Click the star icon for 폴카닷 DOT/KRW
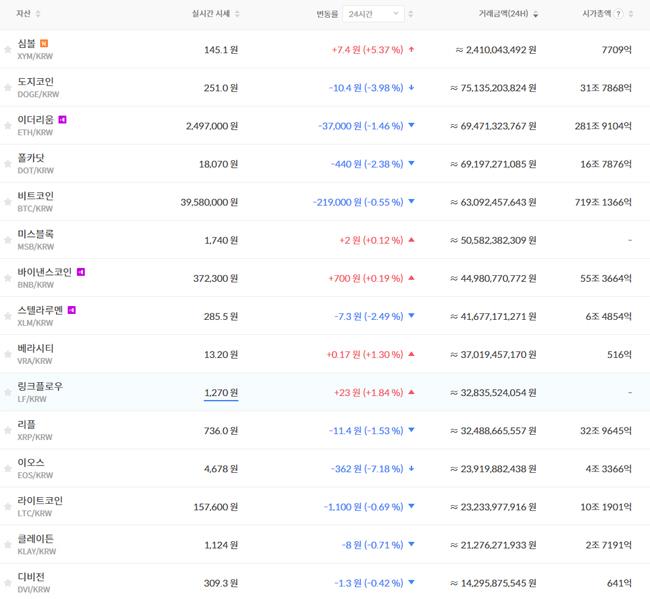This screenshot has height=599, width=650. 8,164
